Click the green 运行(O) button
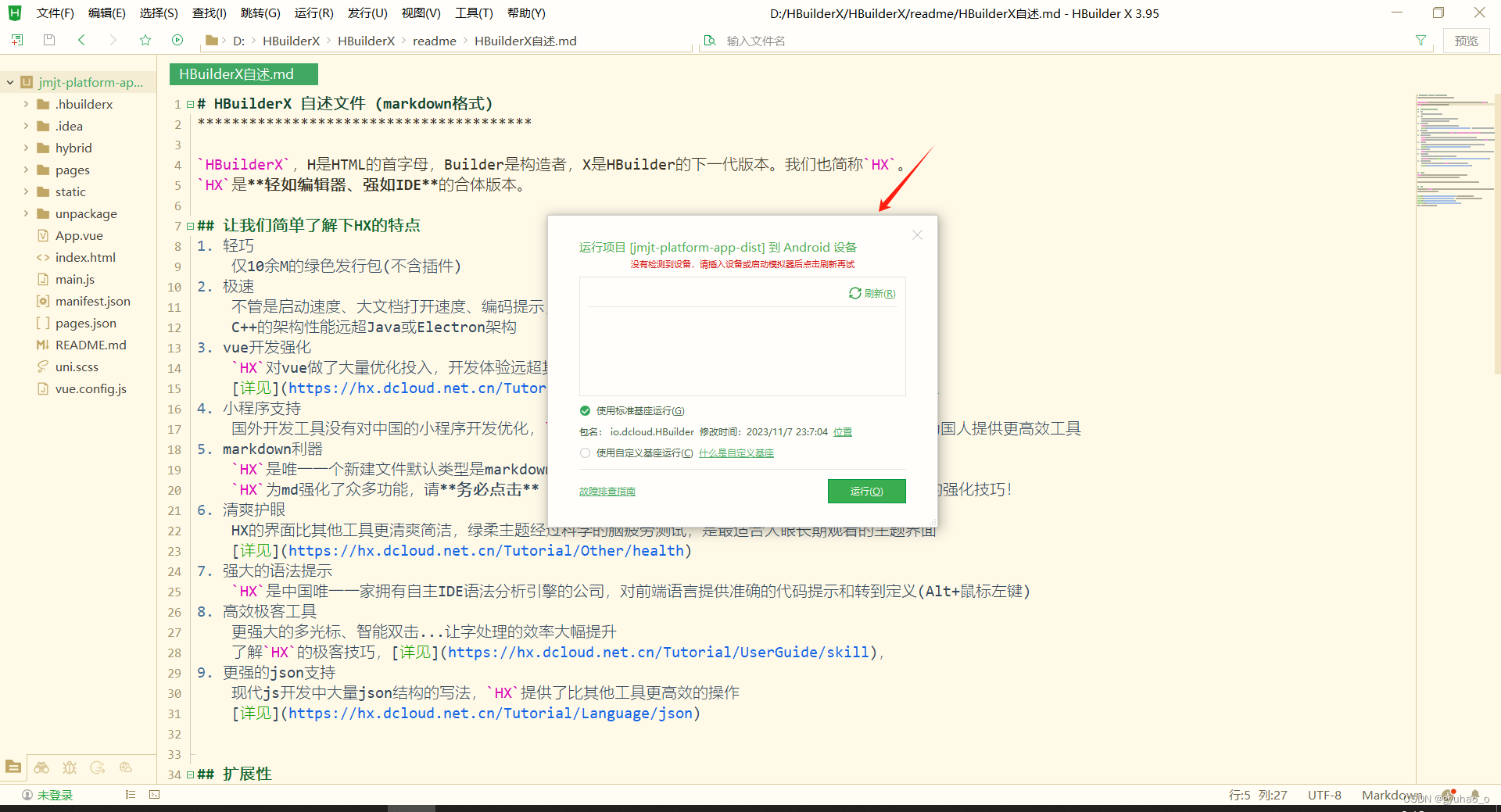This screenshot has width=1501, height=812. 866,491
